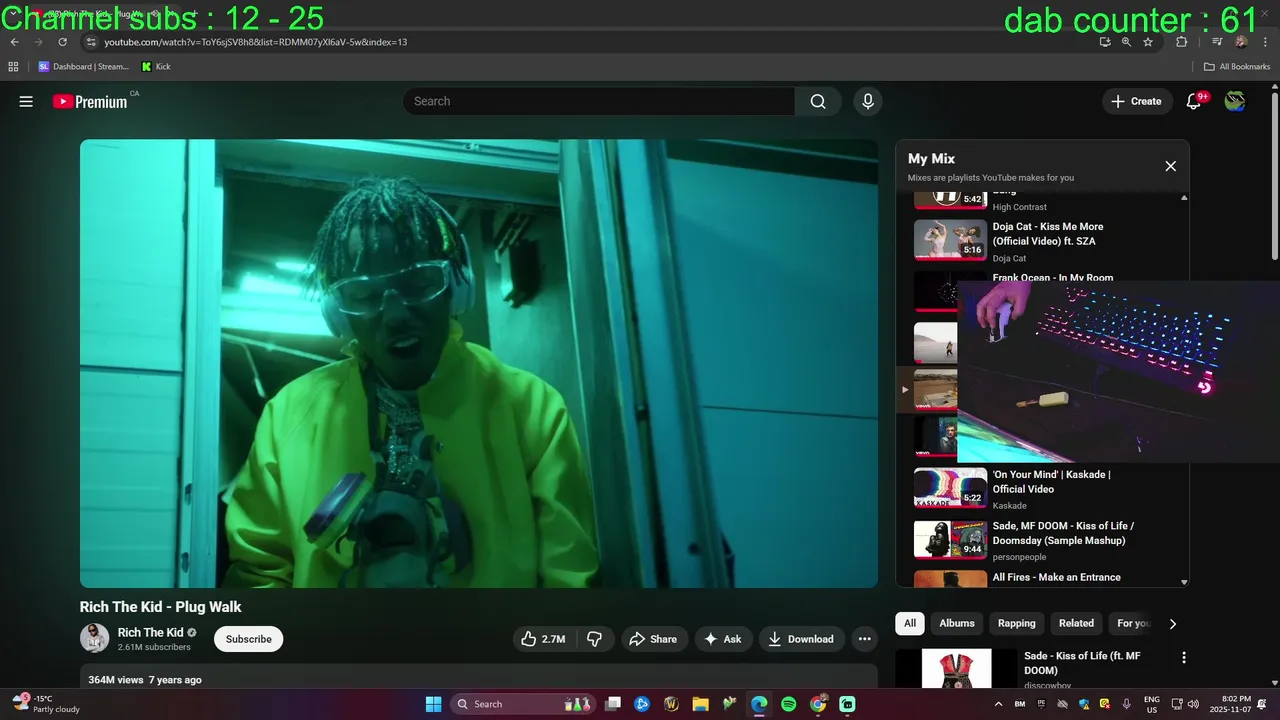Open more actions ellipsis beside Download

(x=865, y=639)
